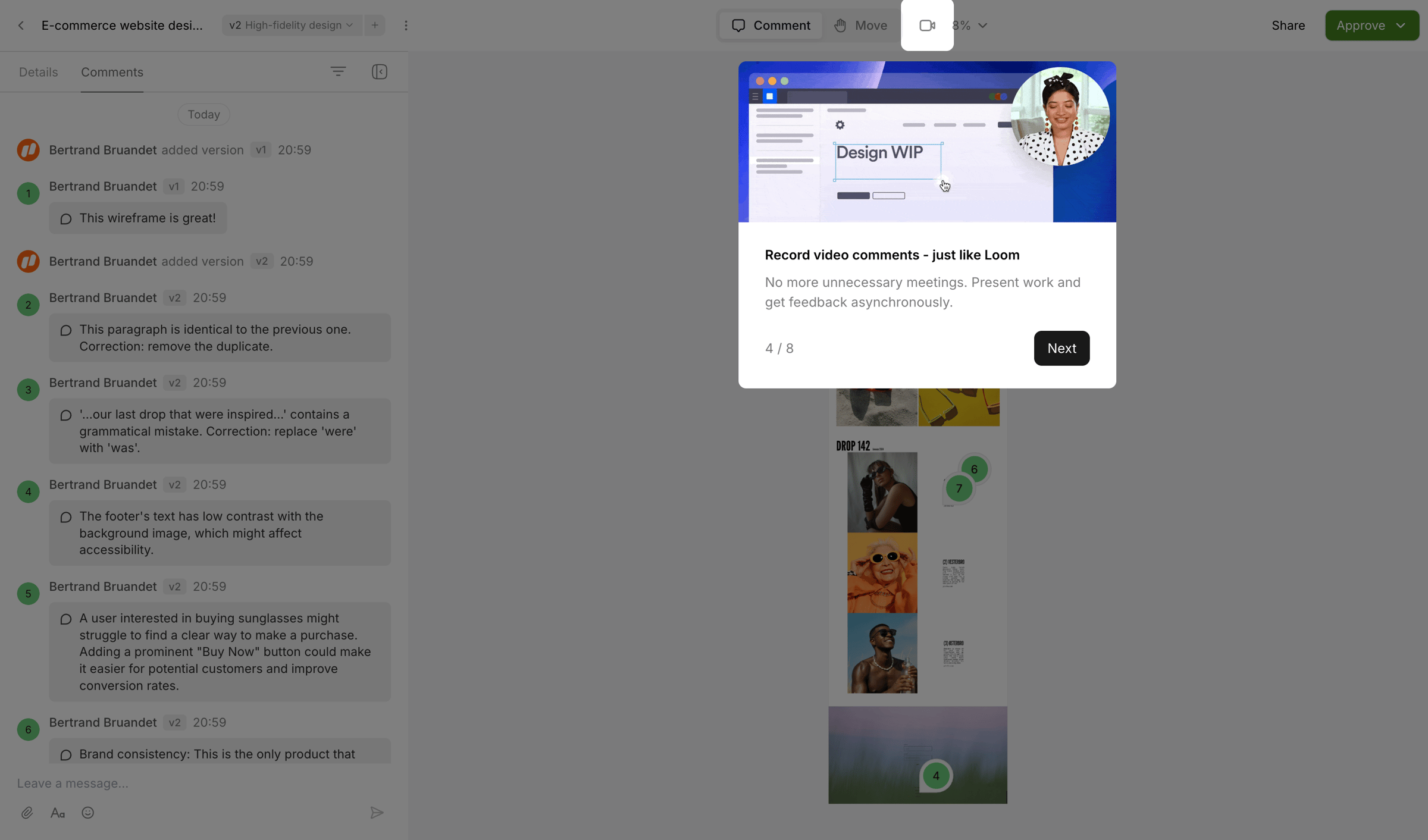Collapse the sidebar panel

[380, 72]
